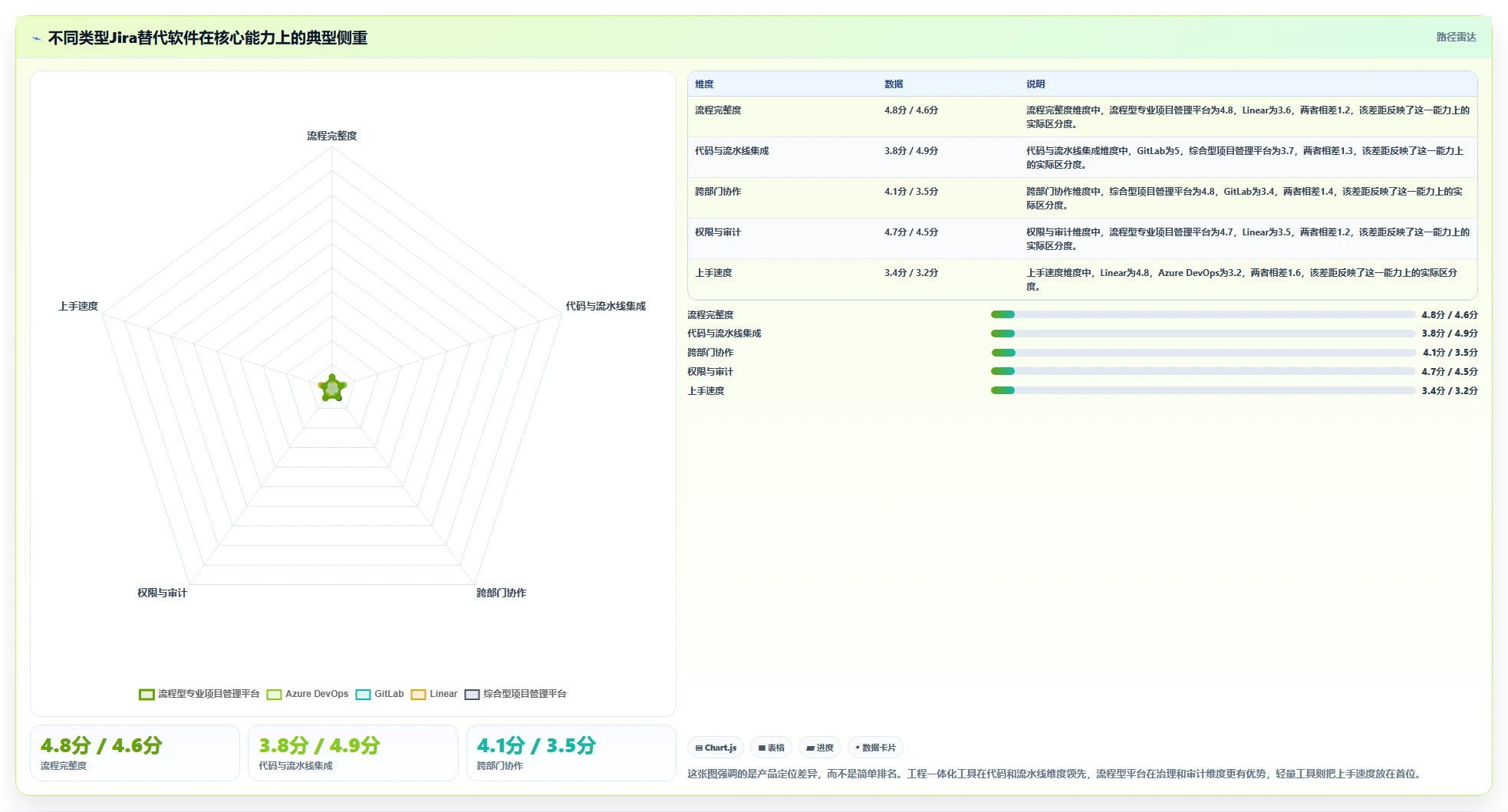Click the icon beside the chart title
This screenshot has width=1508, height=812.
click(x=36, y=38)
